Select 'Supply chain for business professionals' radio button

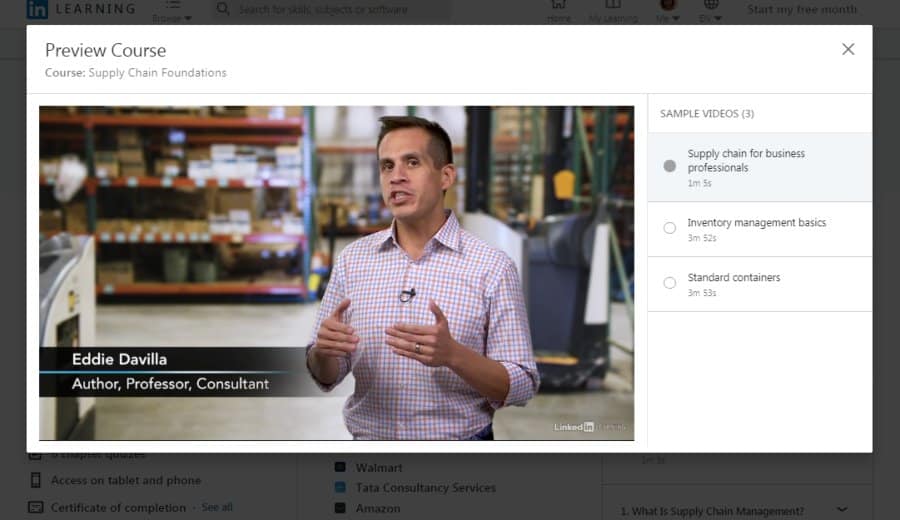pyautogui.click(x=669, y=166)
